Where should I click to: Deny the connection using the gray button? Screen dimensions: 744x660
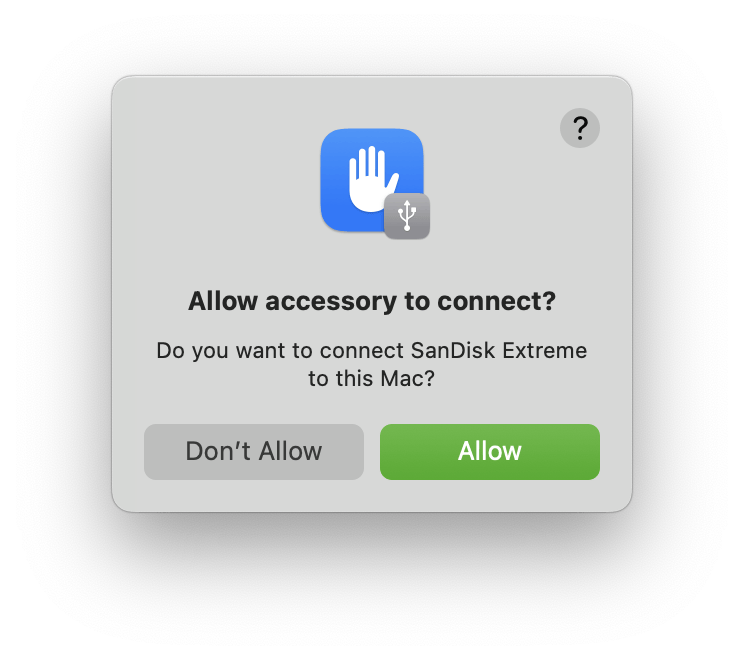(254, 452)
